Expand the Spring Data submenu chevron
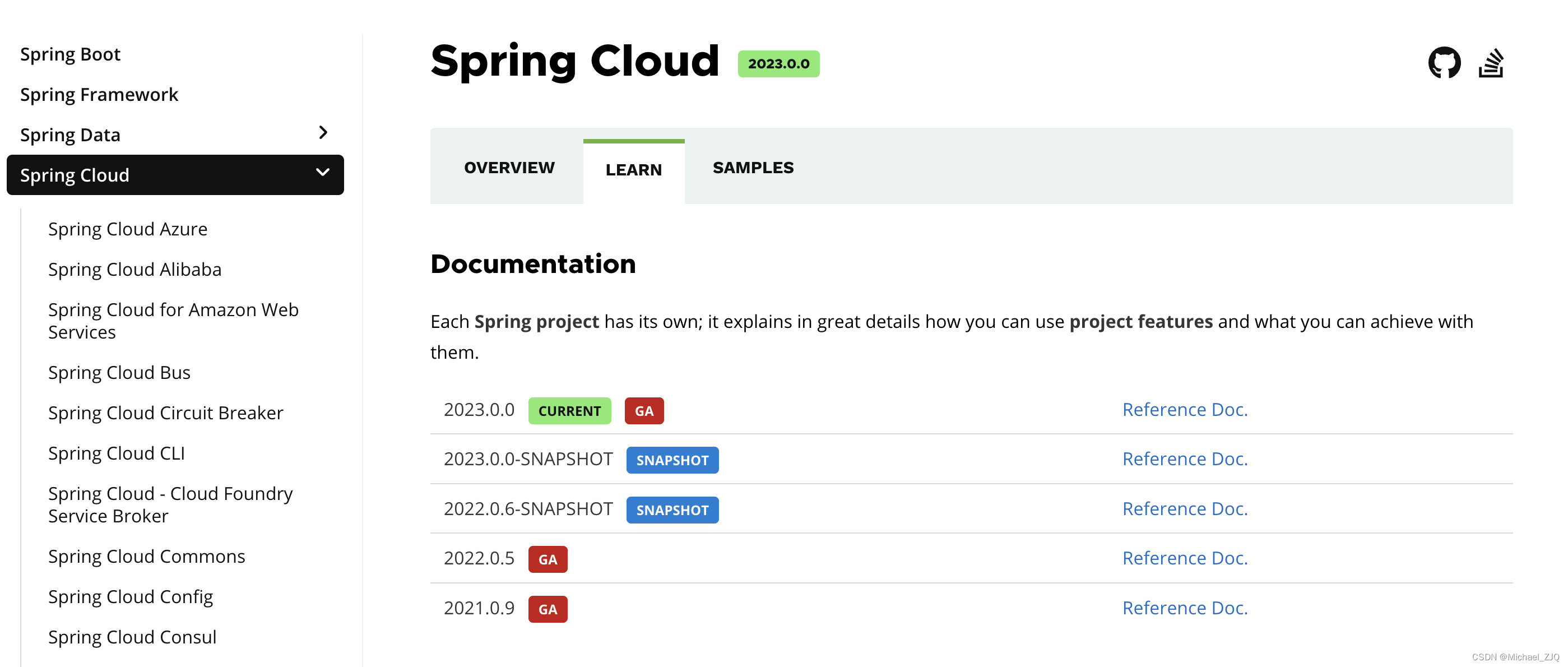1568x667 pixels. [x=323, y=133]
